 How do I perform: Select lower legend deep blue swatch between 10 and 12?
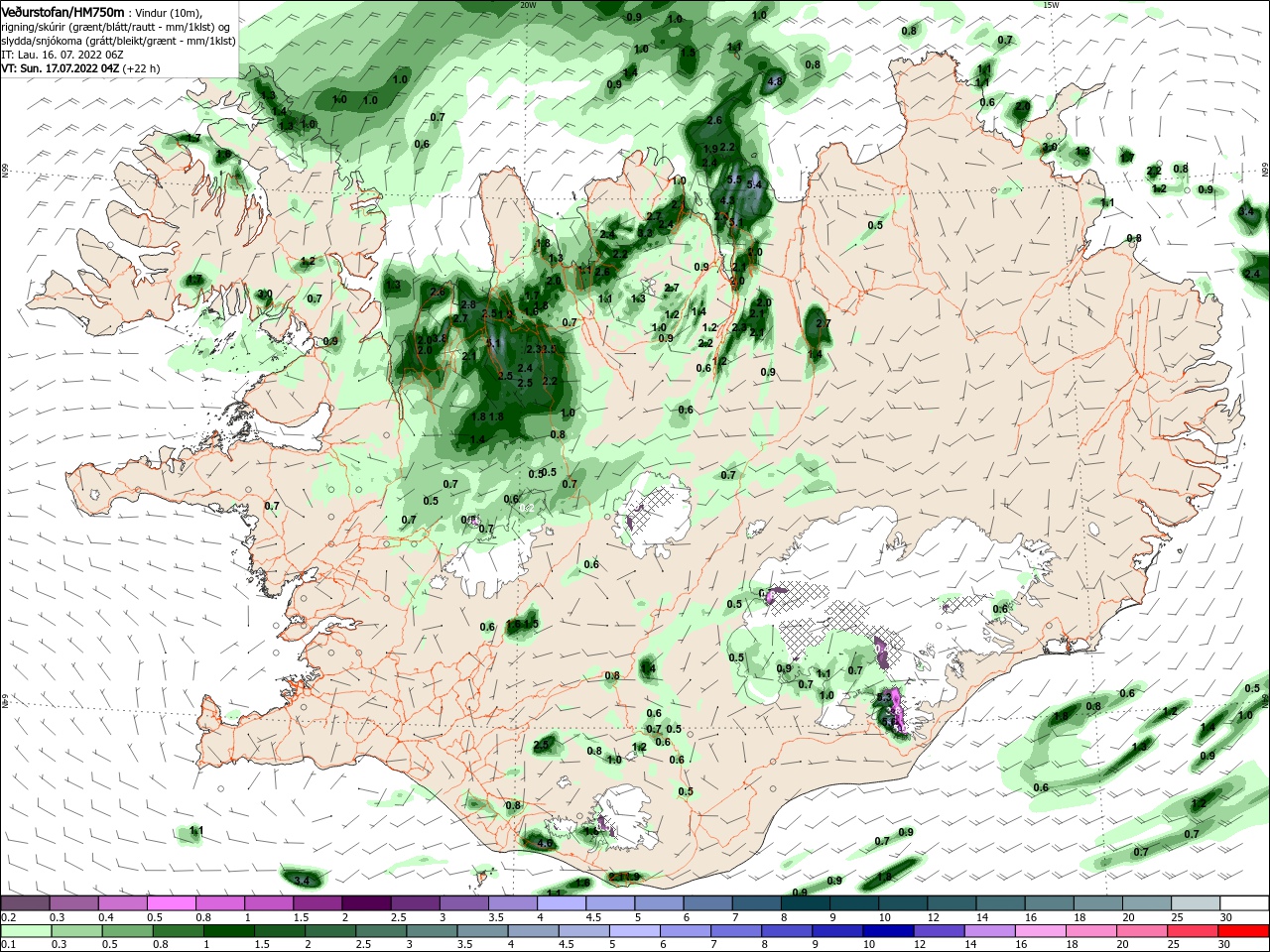[x=887, y=932]
